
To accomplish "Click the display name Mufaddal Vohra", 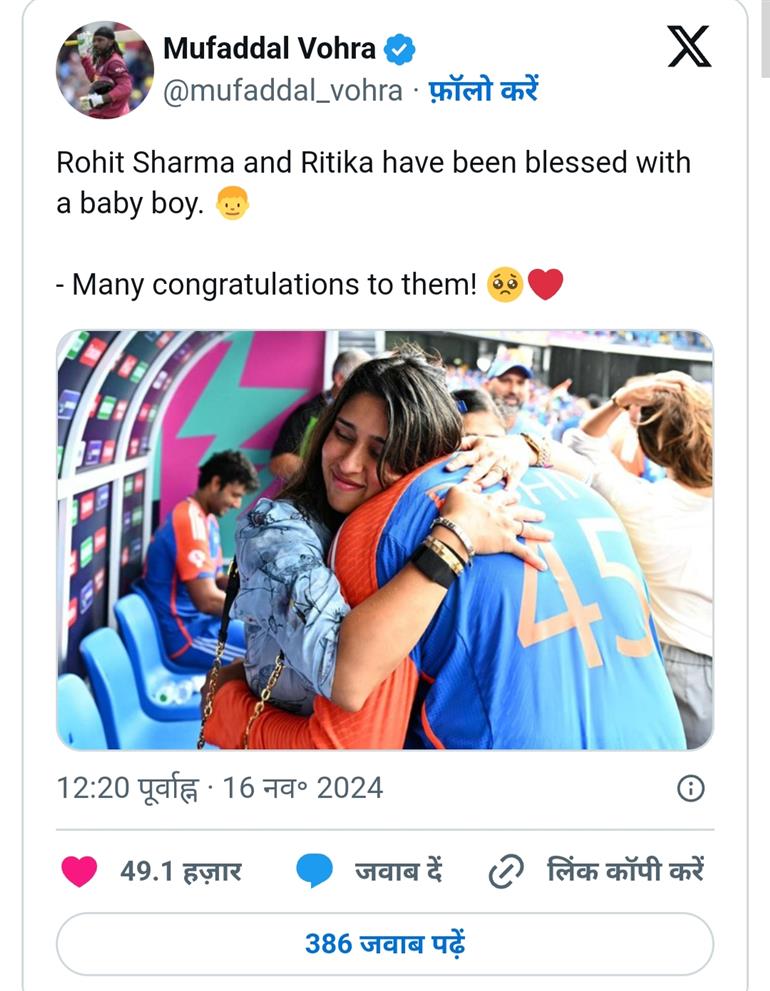I will point(269,48).
